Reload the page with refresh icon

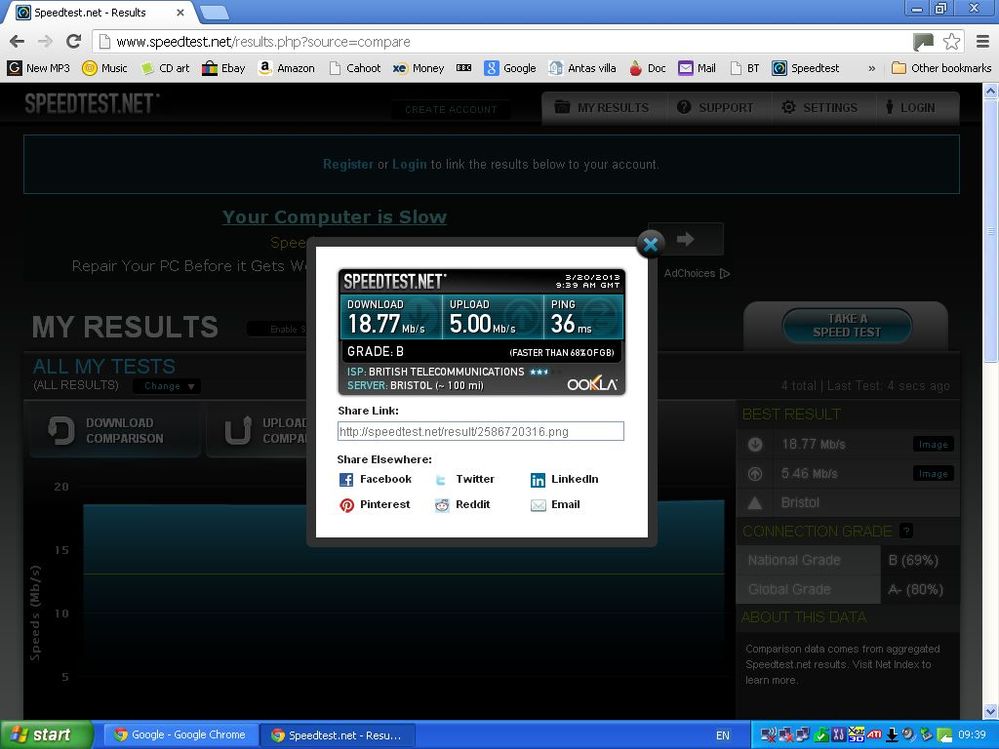pyautogui.click(x=74, y=41)
